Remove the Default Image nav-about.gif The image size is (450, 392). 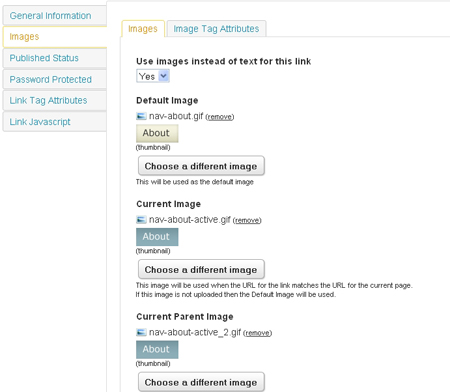[220, 117]
